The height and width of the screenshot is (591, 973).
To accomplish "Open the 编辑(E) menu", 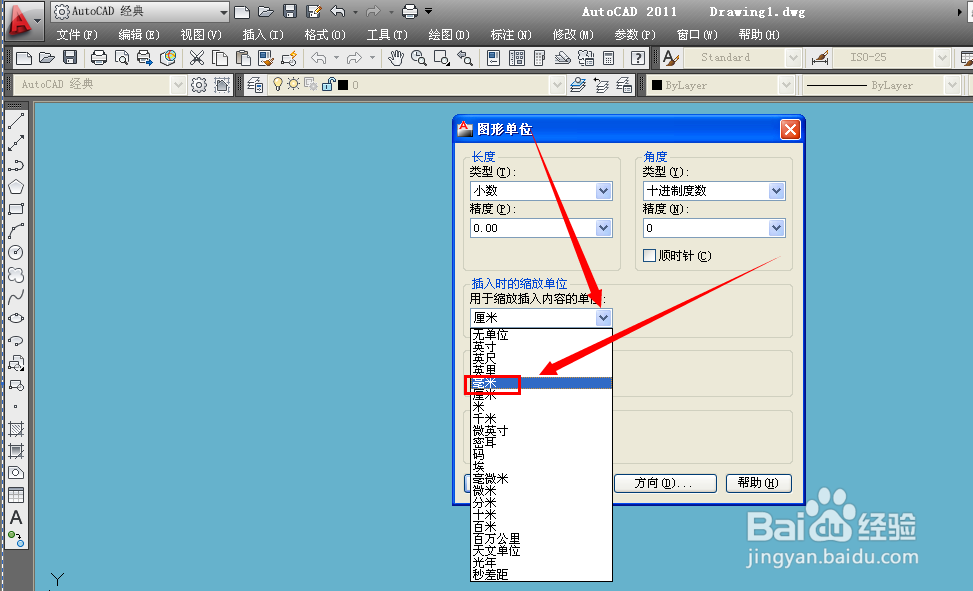I will [x=139, y=35].
